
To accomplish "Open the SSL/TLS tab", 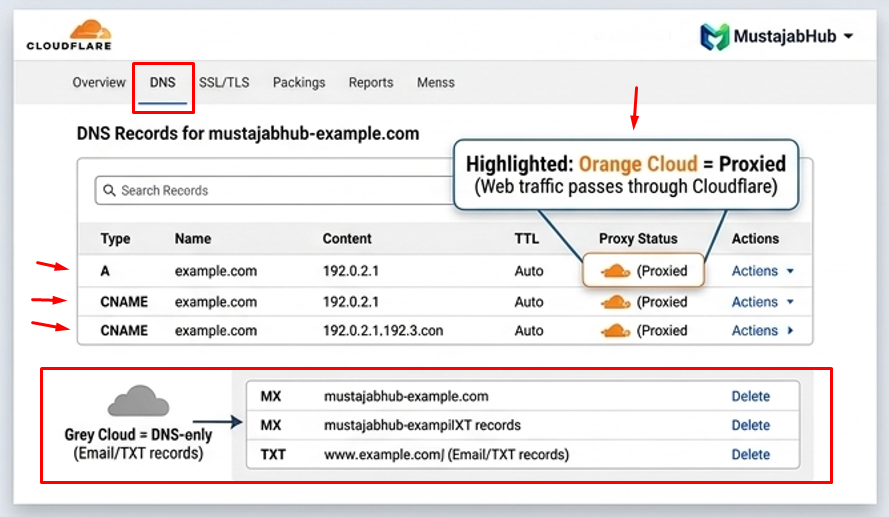I will [x=224, y=83].
